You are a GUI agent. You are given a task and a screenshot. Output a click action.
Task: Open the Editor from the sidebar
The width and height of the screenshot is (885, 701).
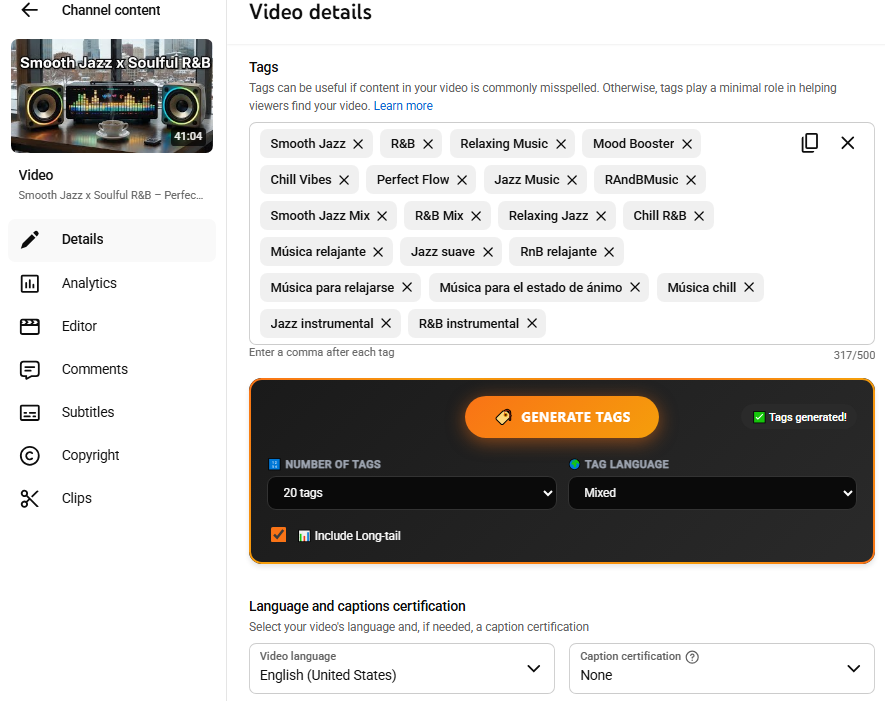point(79,326)
